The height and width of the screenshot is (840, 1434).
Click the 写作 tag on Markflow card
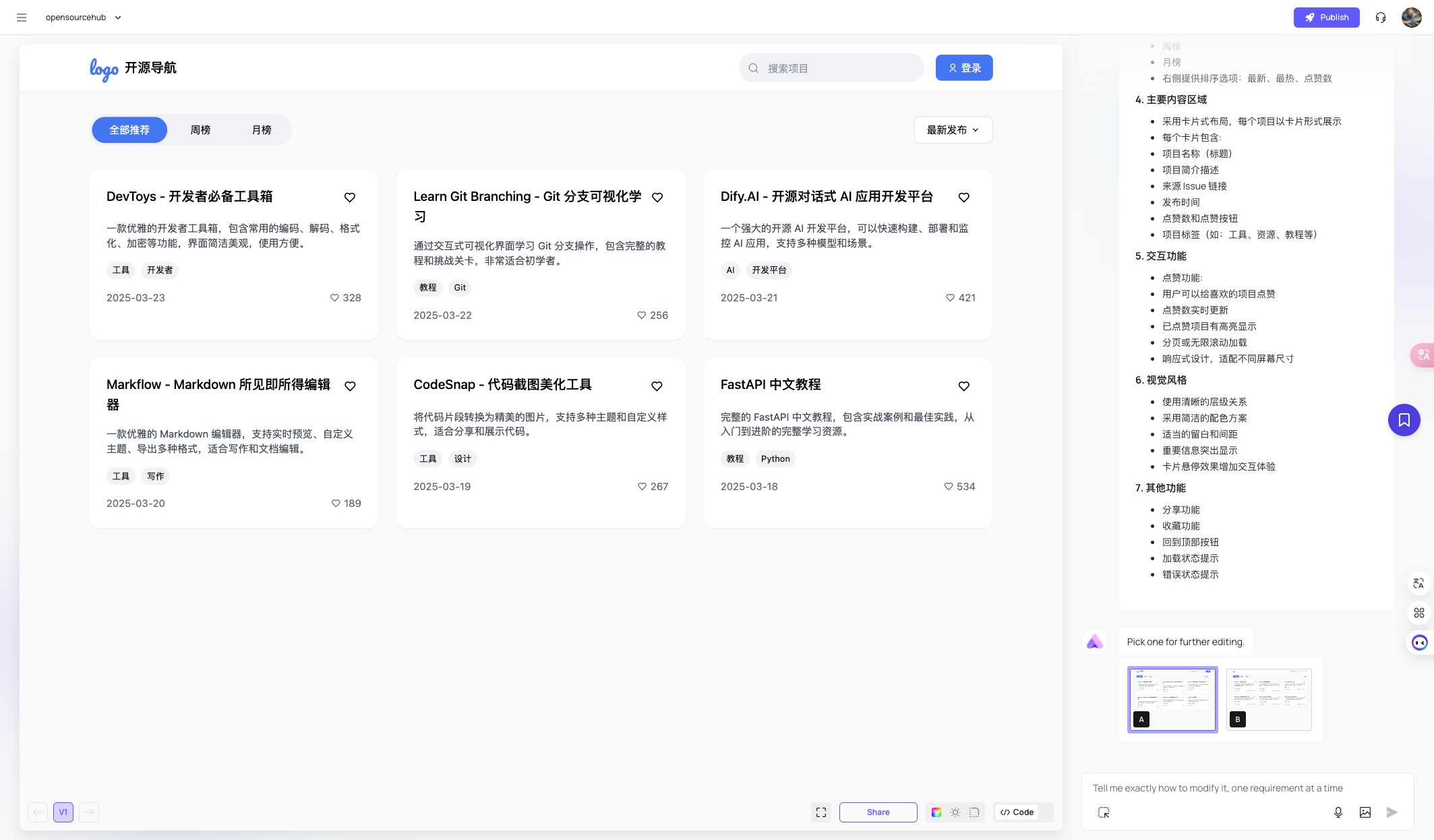156,477
